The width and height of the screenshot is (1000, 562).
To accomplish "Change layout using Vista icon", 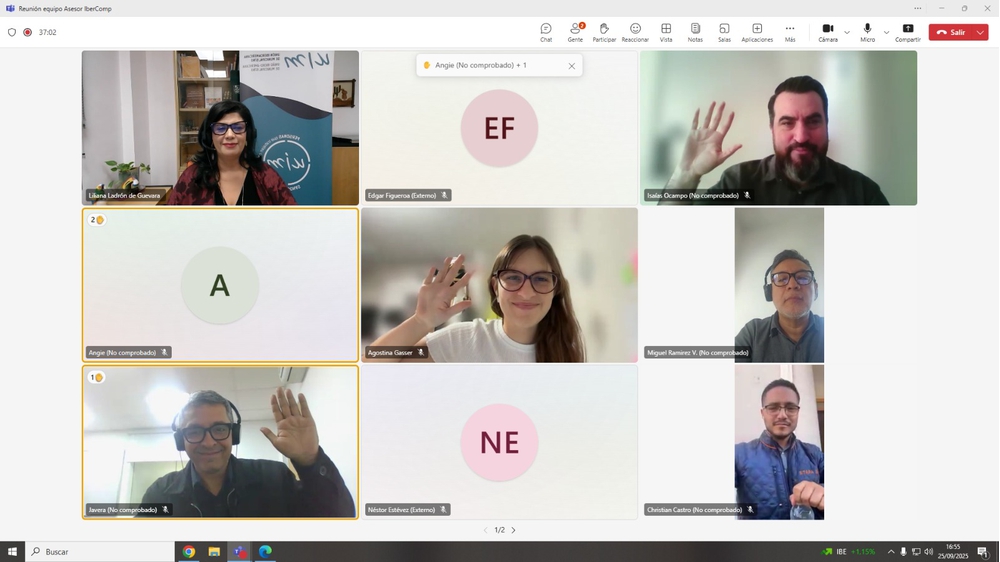I will (x=666, y=32).
